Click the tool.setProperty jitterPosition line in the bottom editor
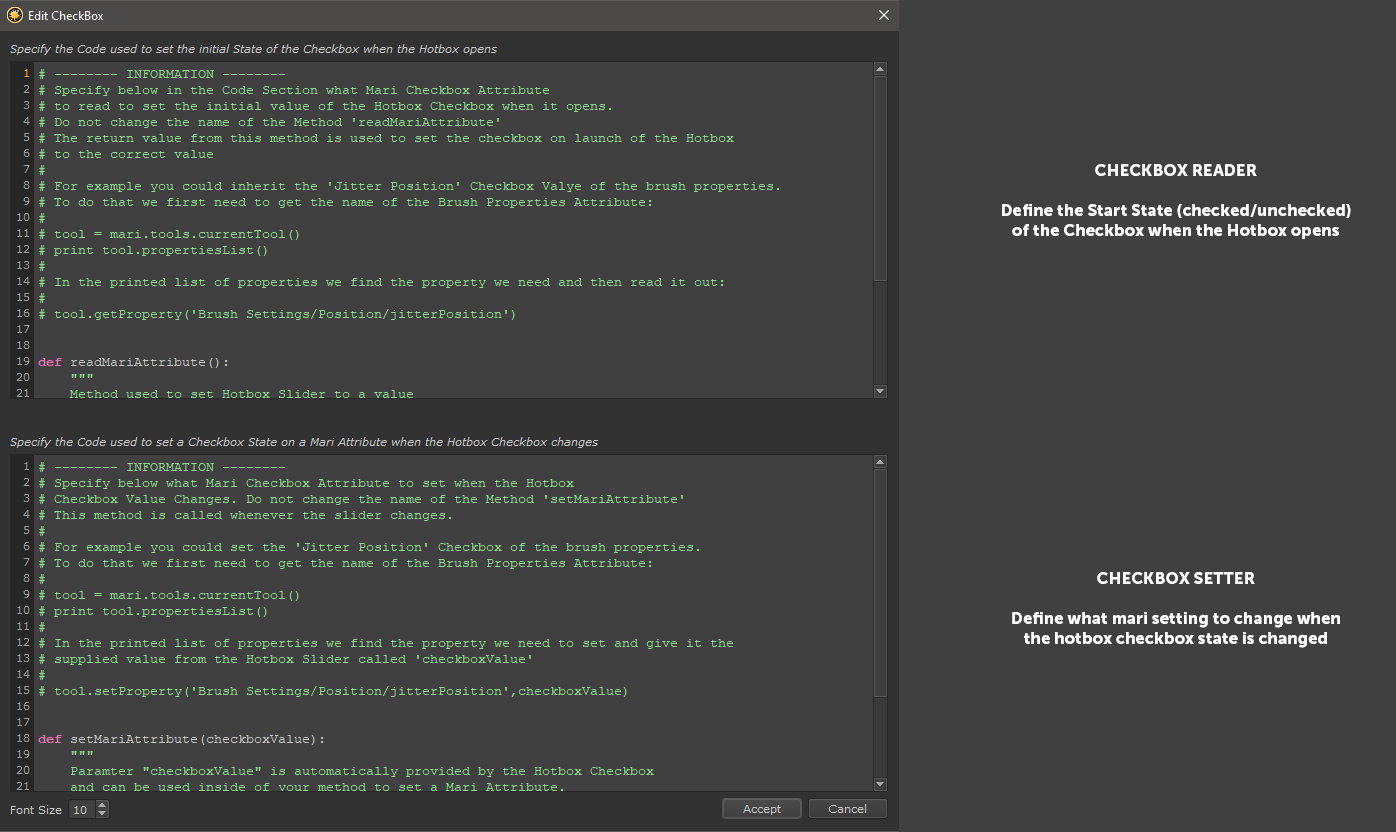The height and width of the screenshot is (832, 1396). (340, 691)
